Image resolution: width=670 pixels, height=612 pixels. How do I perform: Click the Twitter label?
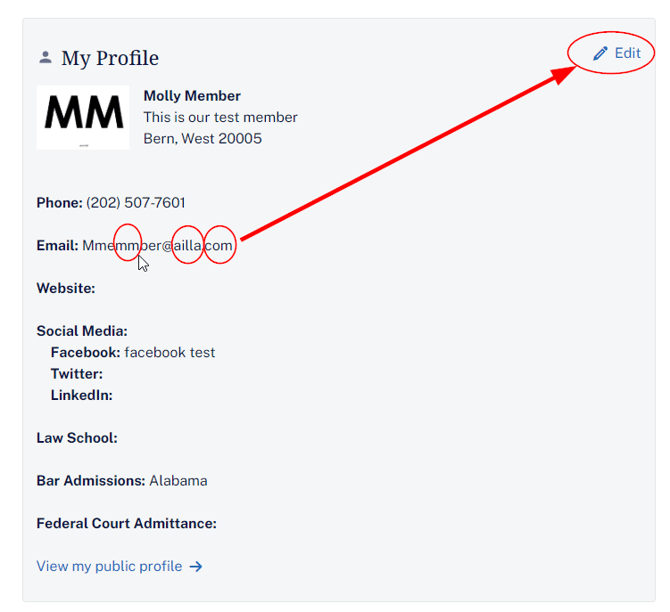click(77, 374)
